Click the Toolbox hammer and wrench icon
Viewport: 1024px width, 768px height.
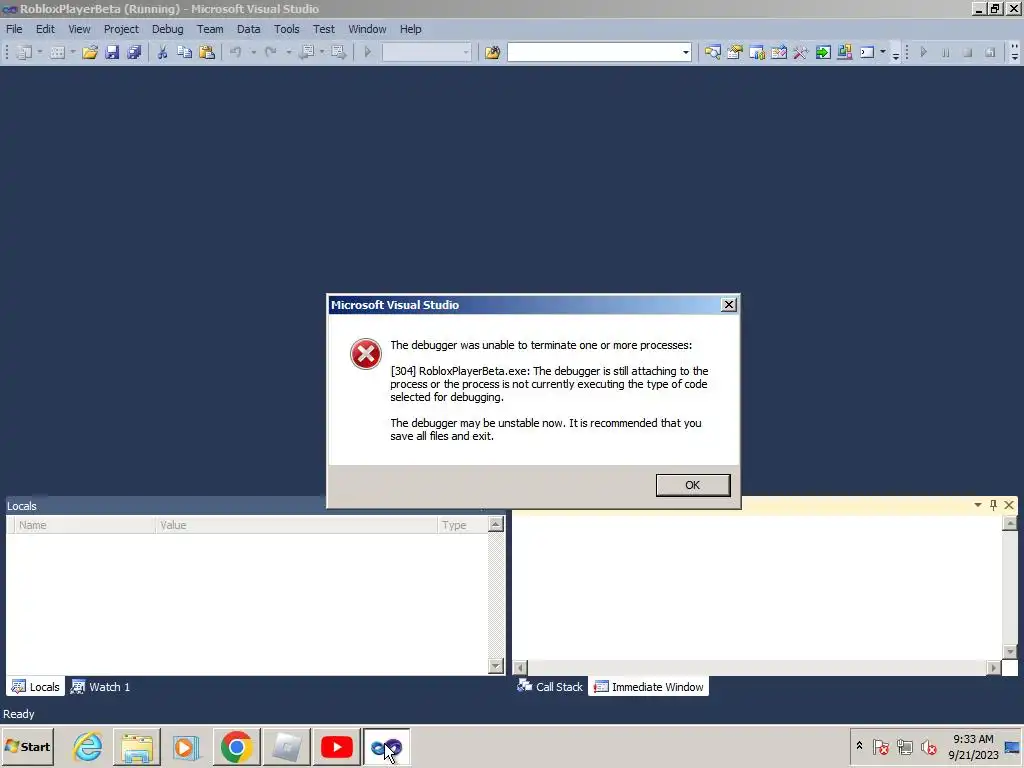801,52
